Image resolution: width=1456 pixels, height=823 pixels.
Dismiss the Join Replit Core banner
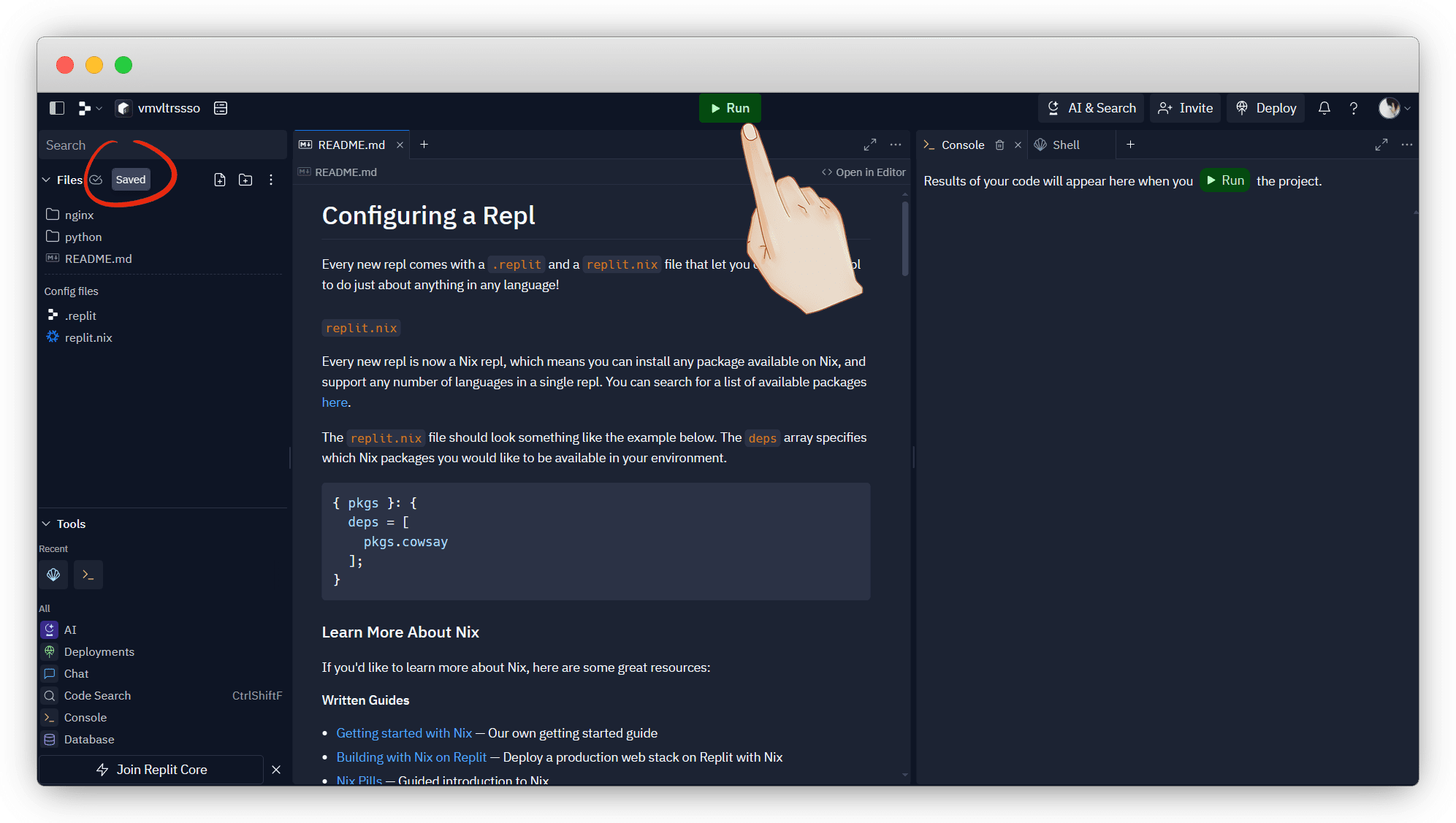pyautogui.click(x=276, y=770)
